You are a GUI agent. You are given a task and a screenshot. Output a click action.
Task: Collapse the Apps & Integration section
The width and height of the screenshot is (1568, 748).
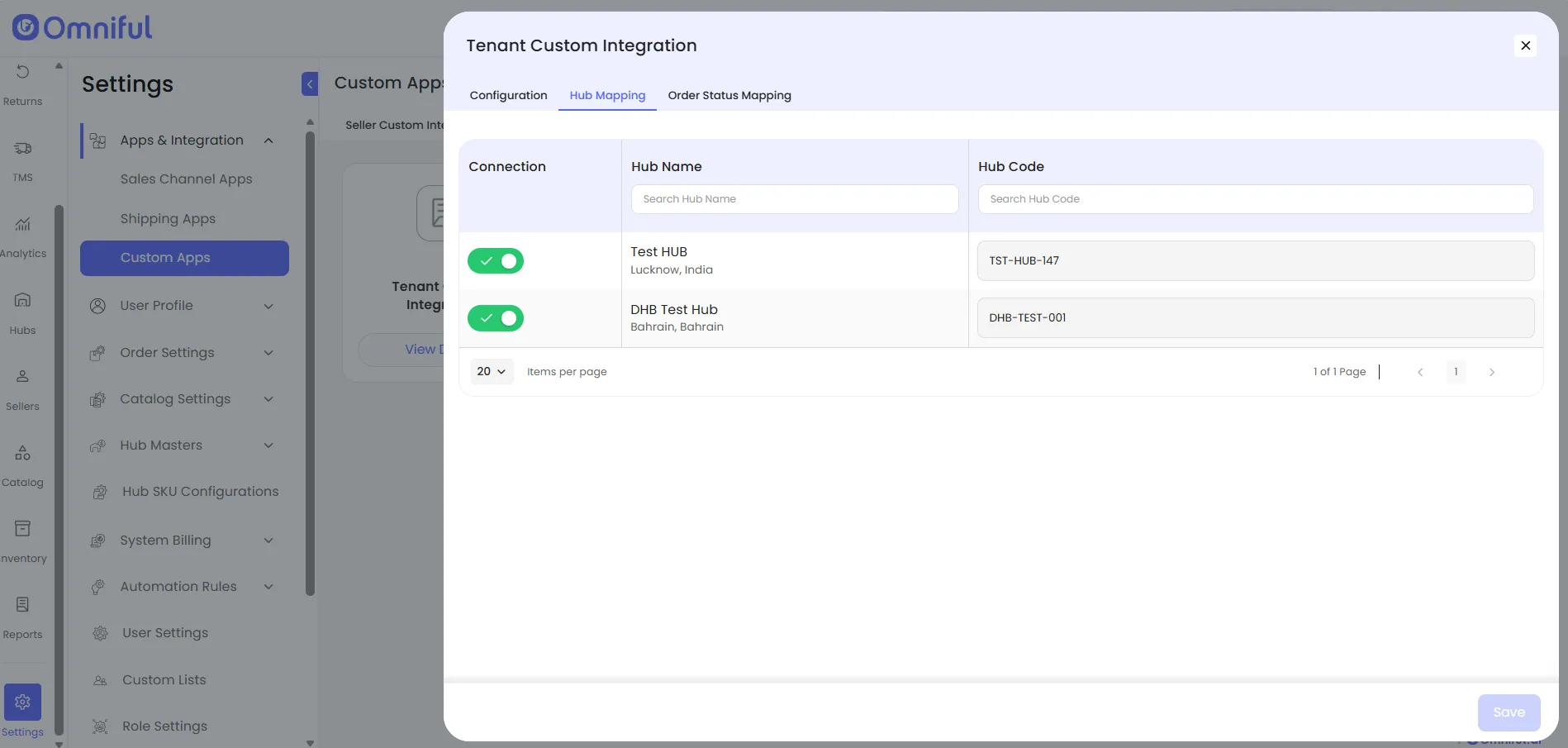point(268,141)
